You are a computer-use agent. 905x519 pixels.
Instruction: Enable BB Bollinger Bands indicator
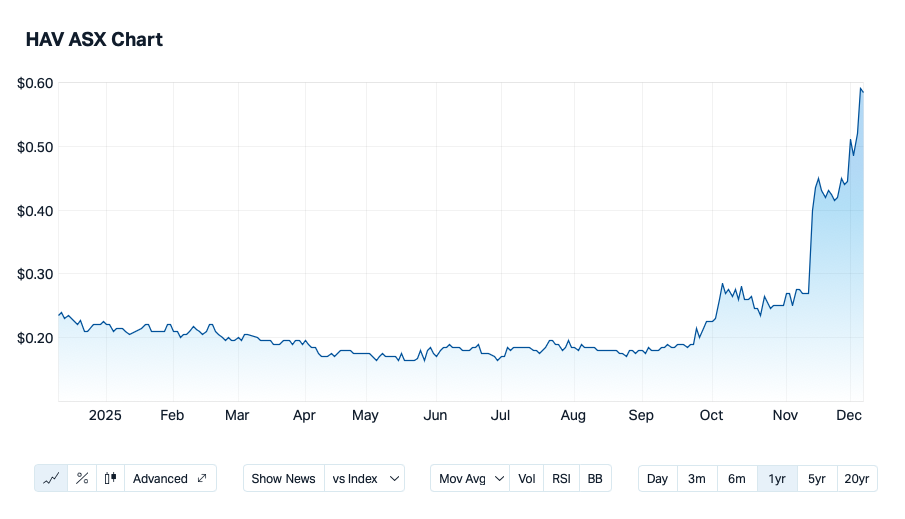click(x=595, y=478)
